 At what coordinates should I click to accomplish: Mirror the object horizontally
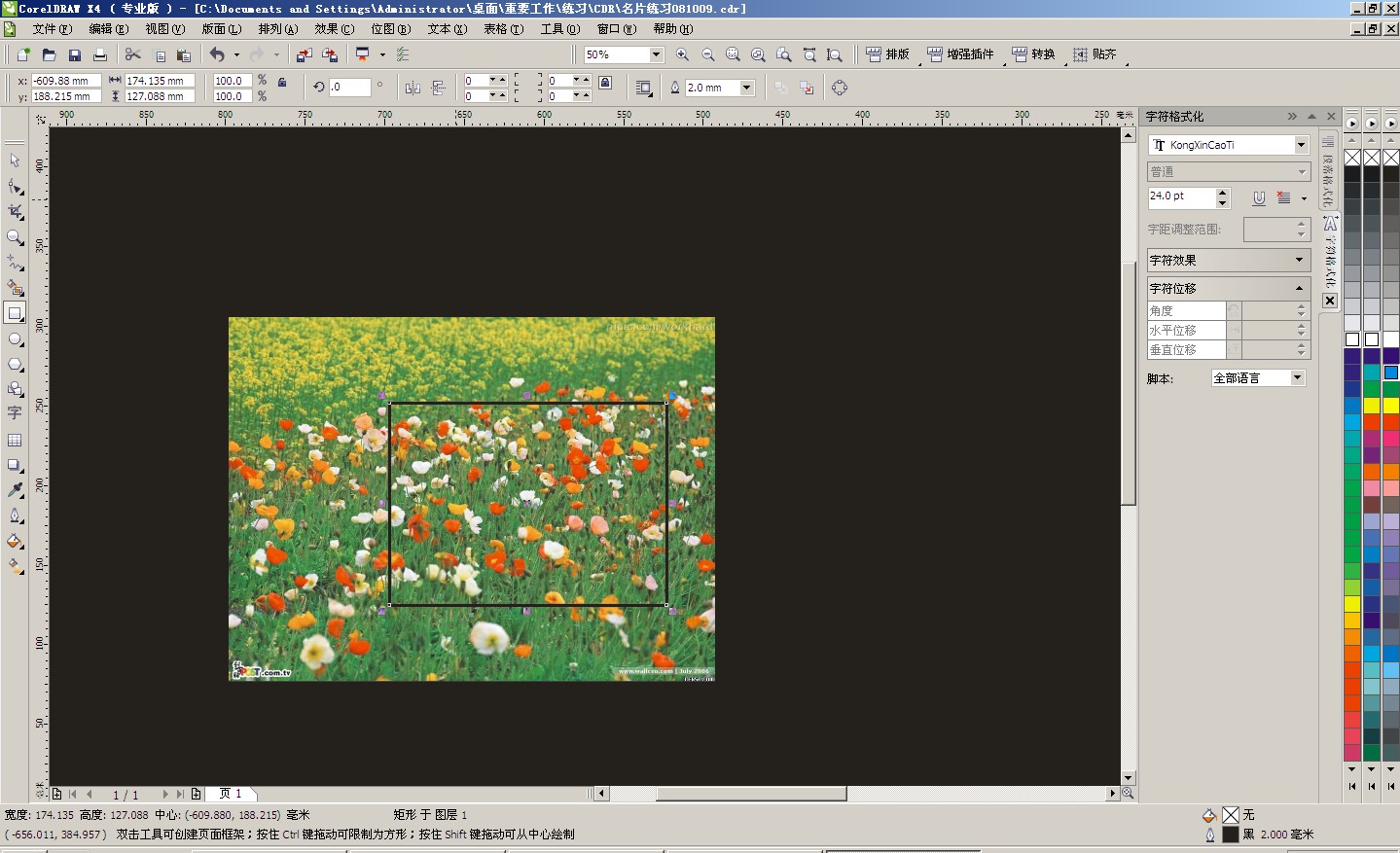(x=413, y=88)
